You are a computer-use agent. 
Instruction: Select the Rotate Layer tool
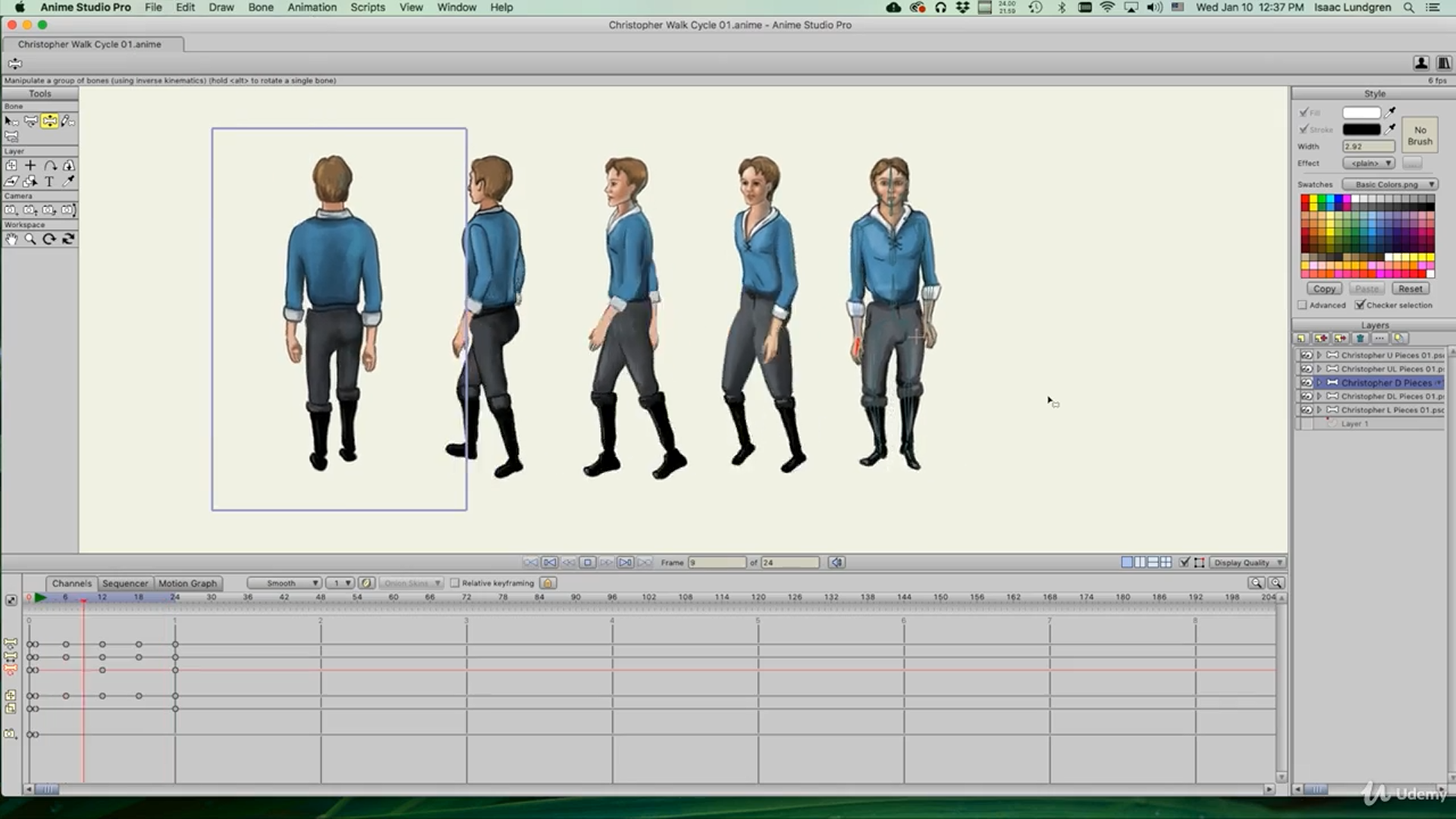pos(50,165)
